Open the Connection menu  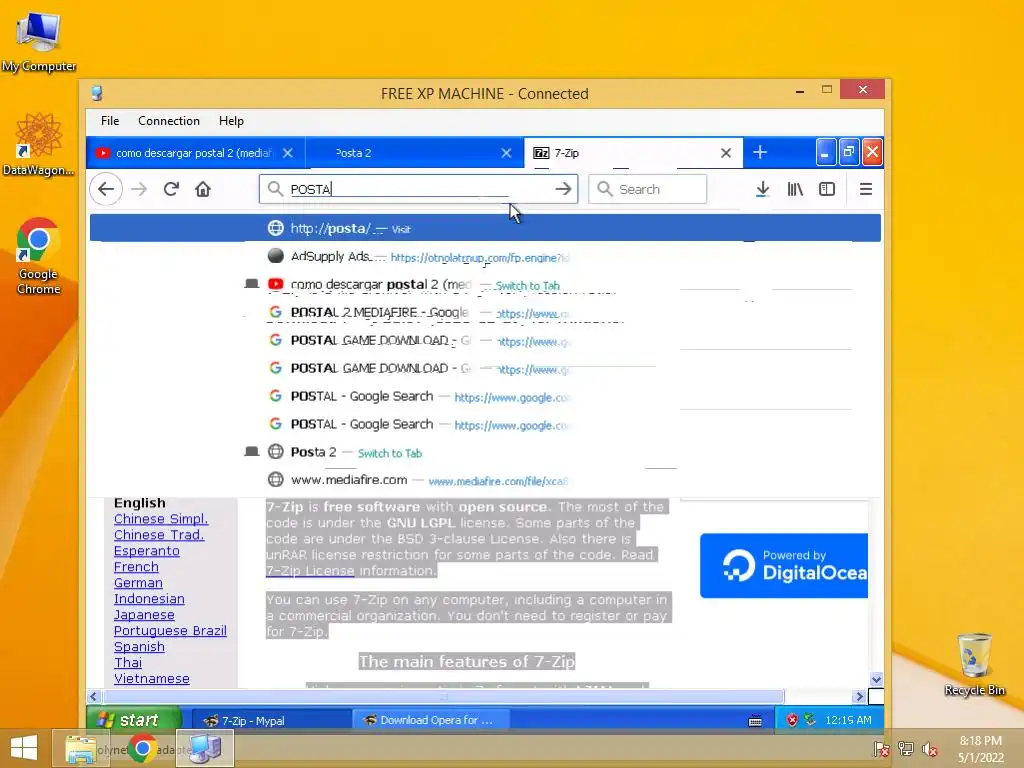click(168, 121)
